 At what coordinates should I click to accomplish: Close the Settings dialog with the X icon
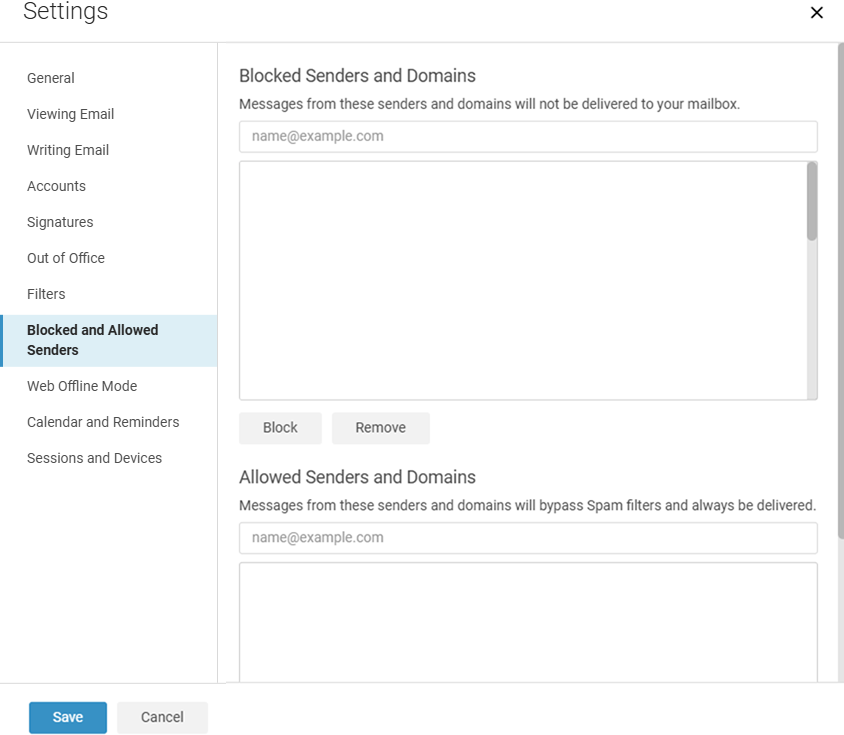[817, 12]
